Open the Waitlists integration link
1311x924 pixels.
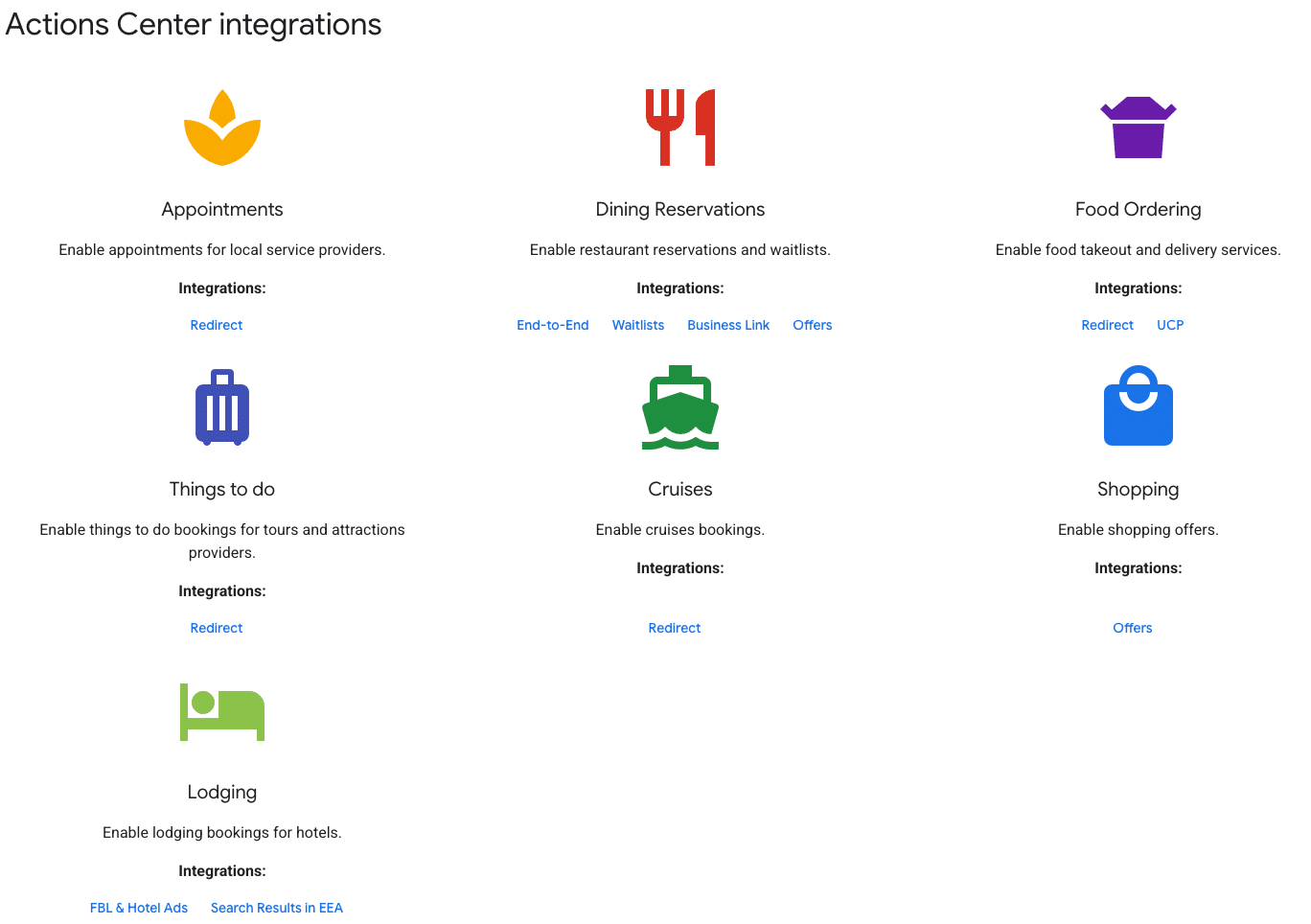[x=638, y=325]
